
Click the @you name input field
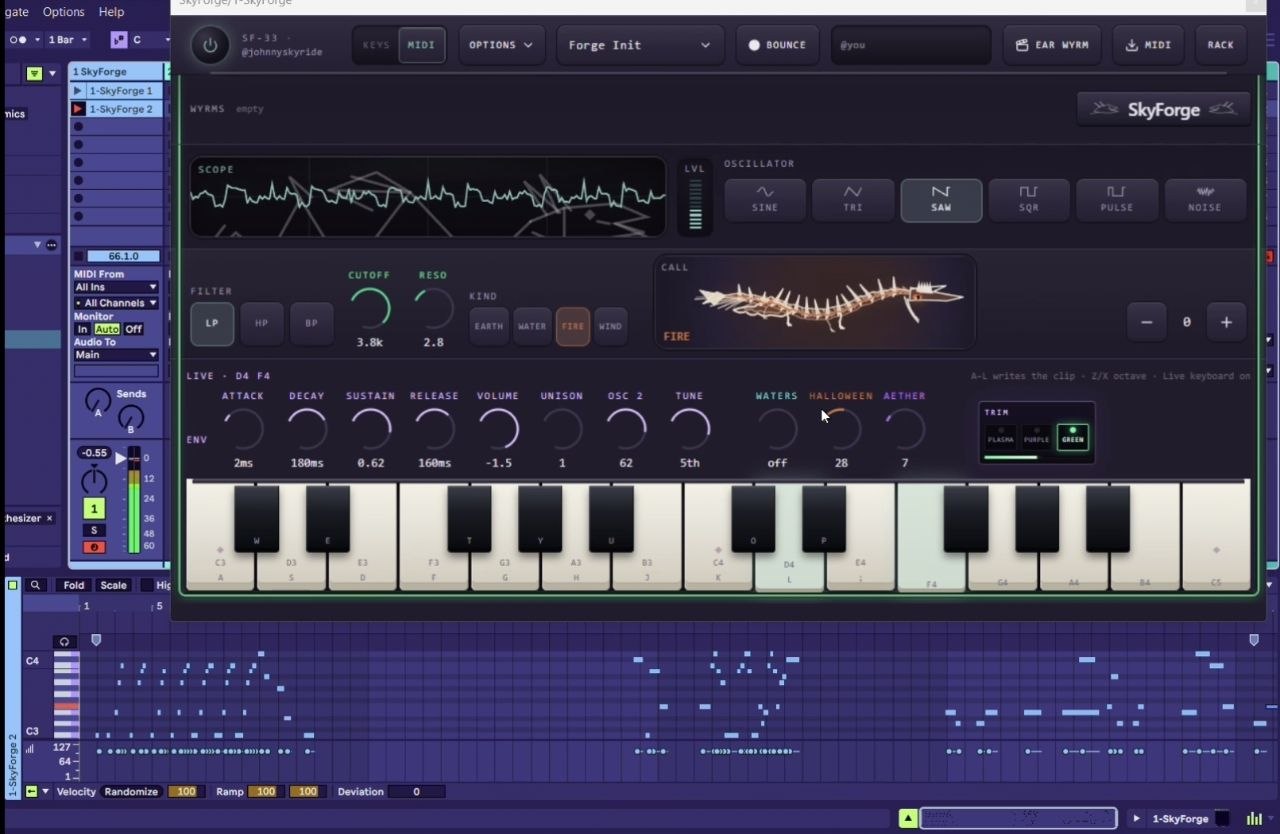910,45
